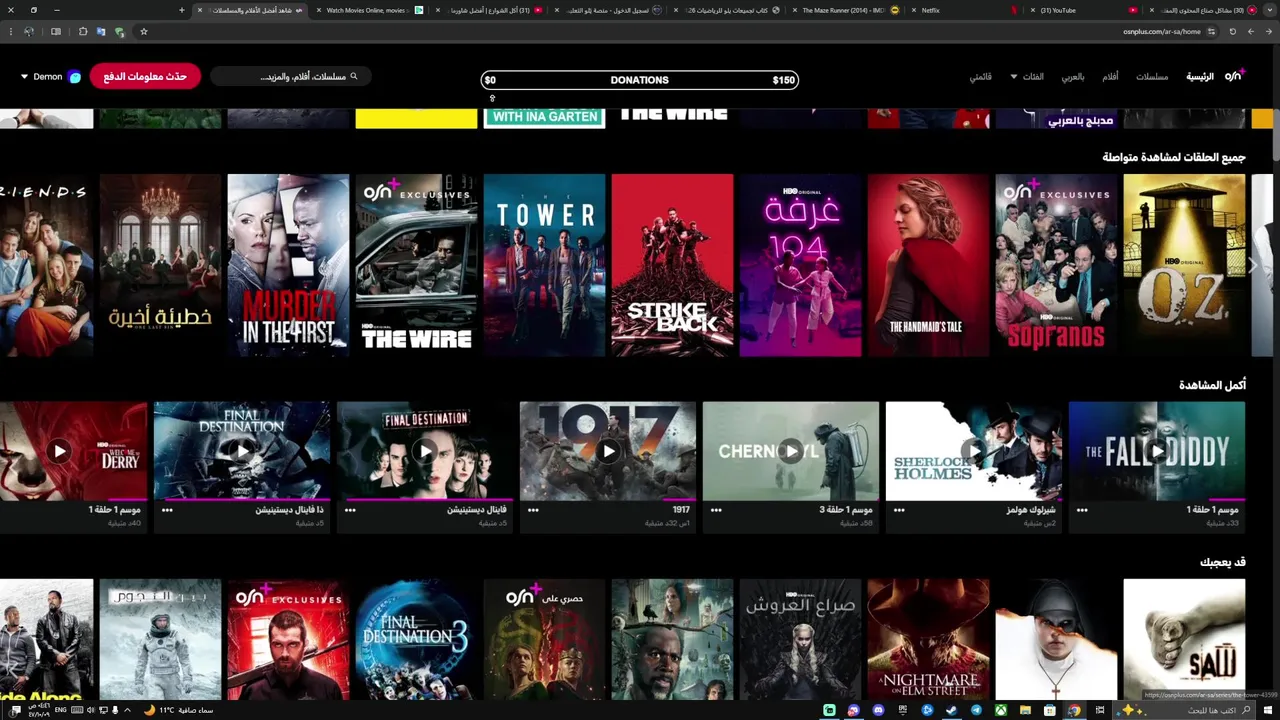The image size is (1280, 720).
Task: Open Final Destination 3 recommended poster
Action: [416, 639]
